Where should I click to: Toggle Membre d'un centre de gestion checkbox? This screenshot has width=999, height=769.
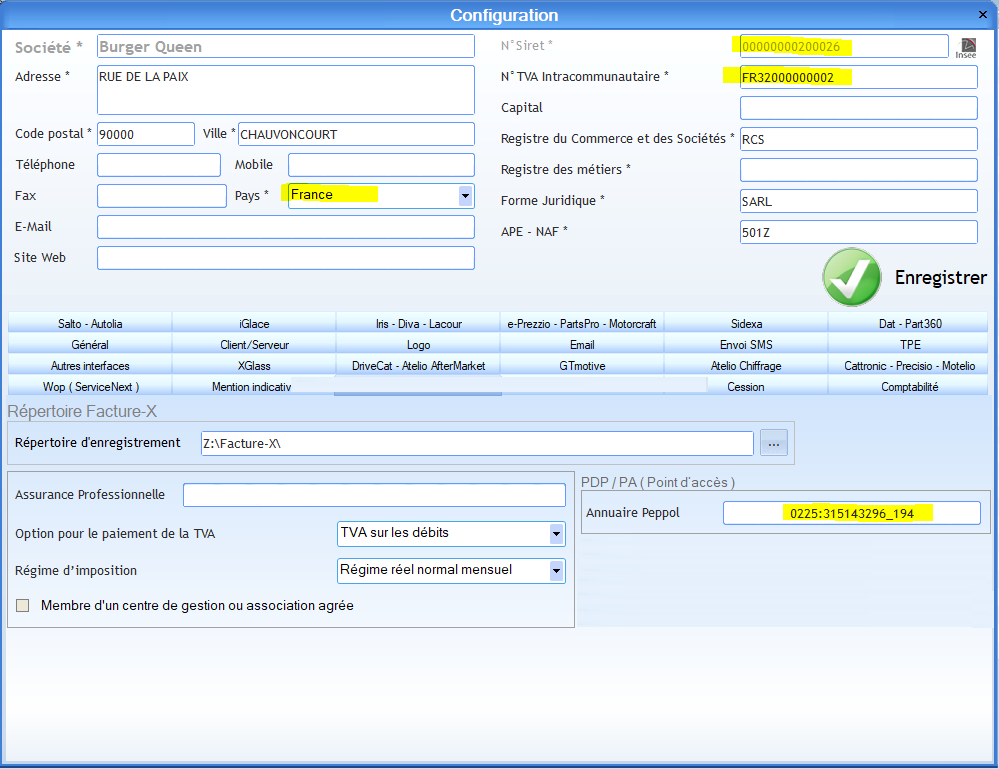click(23, 606)
